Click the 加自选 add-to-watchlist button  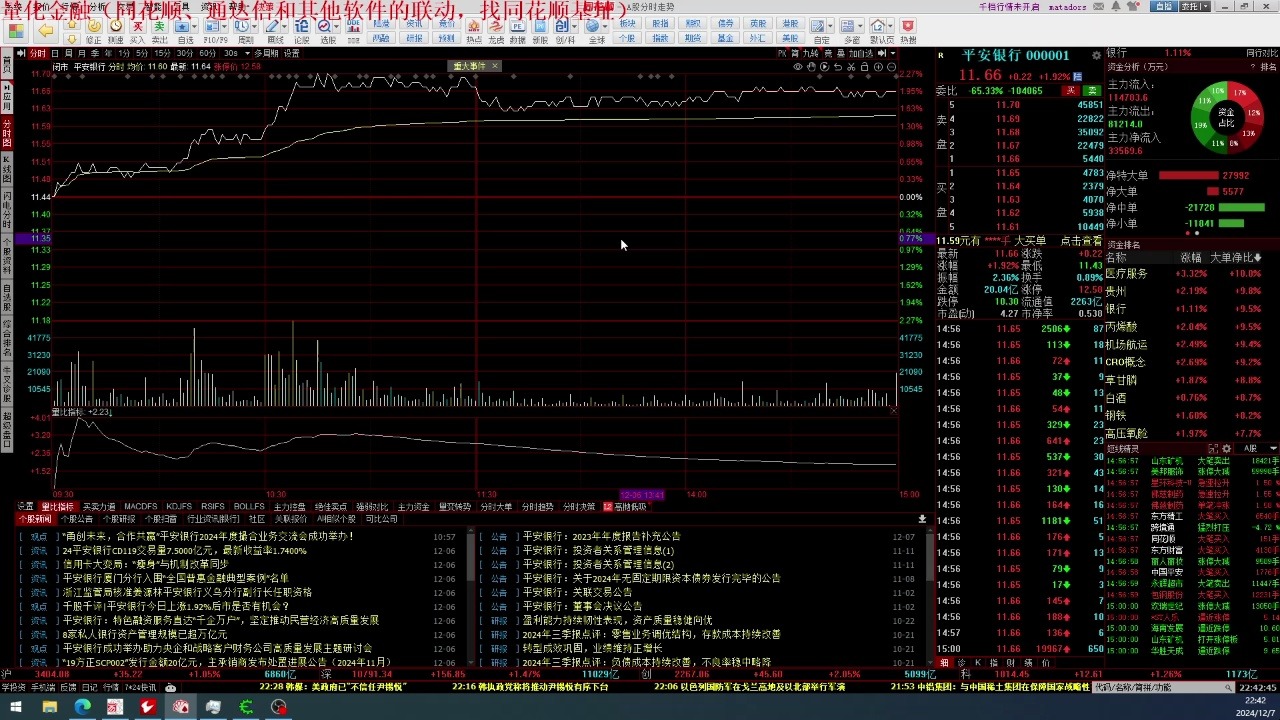click(x=860, y=53)
